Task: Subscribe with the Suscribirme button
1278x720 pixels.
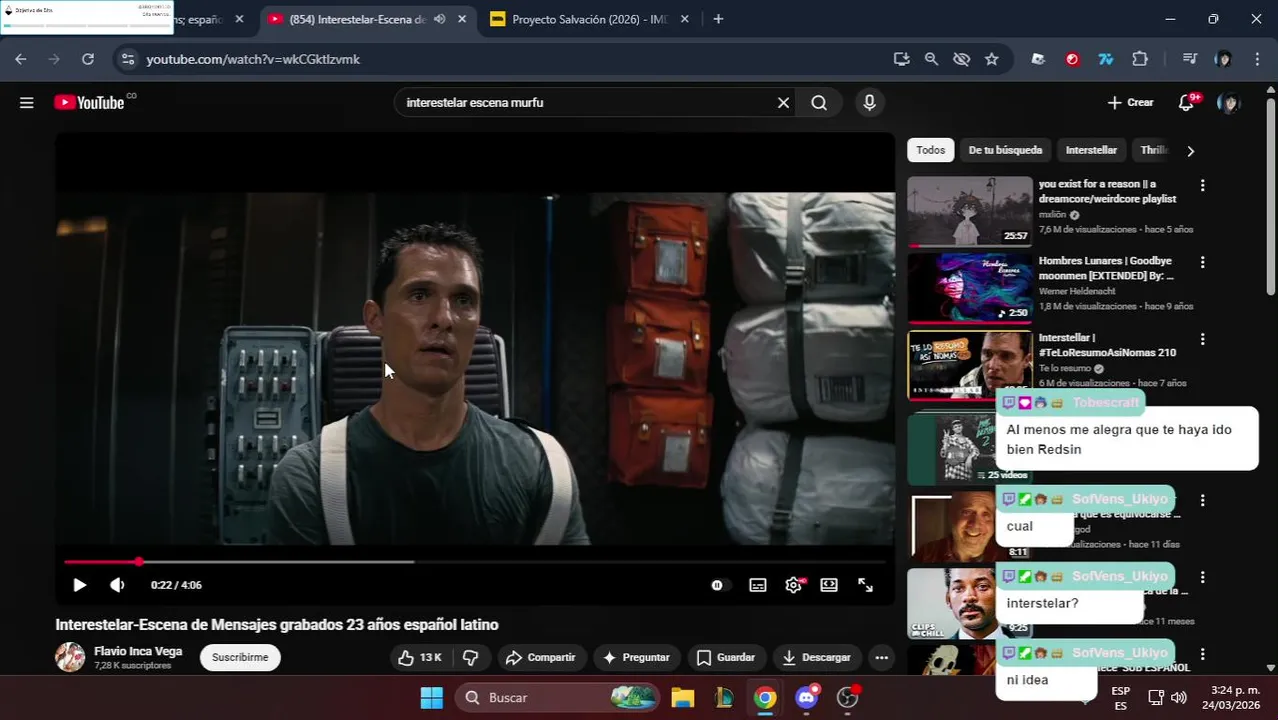Action: pyautogui.click(x=240, y=657)
